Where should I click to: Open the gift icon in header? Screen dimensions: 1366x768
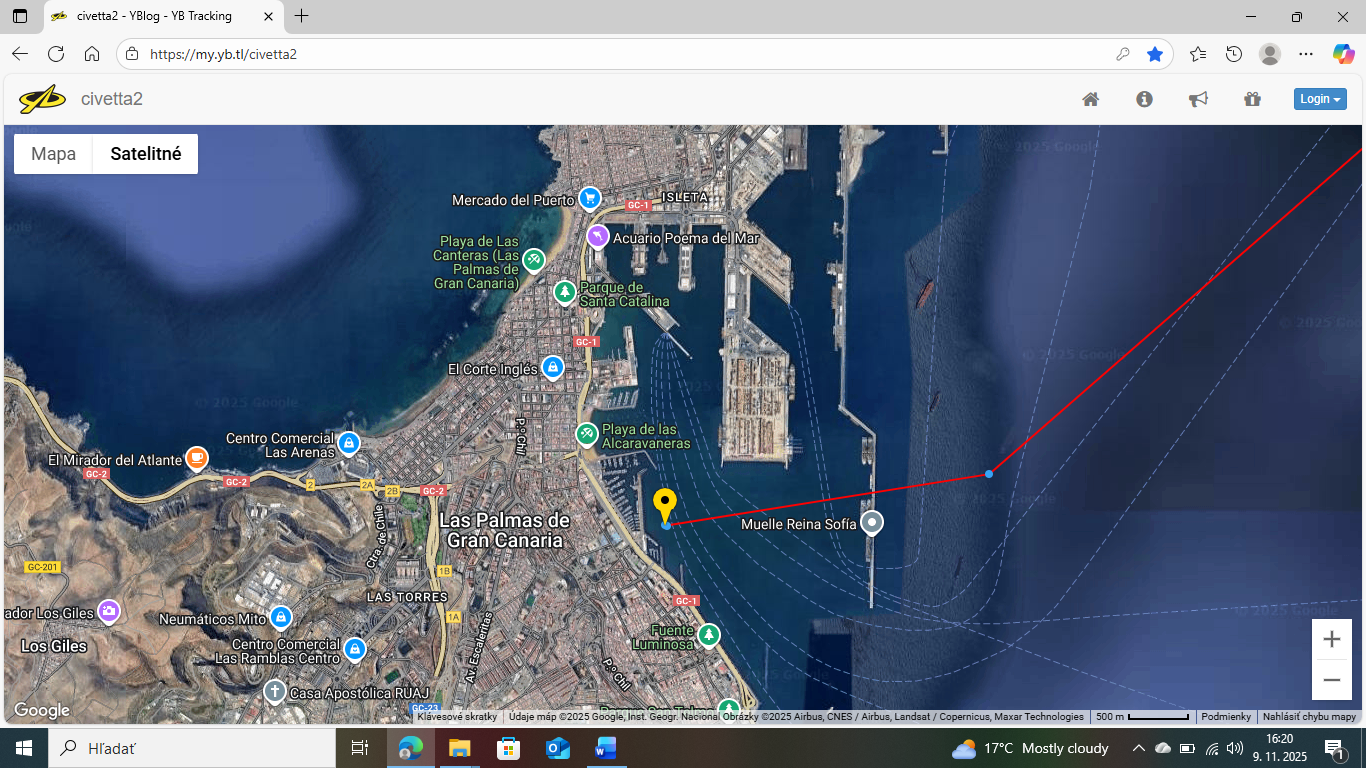click(x=1252, y=99)
